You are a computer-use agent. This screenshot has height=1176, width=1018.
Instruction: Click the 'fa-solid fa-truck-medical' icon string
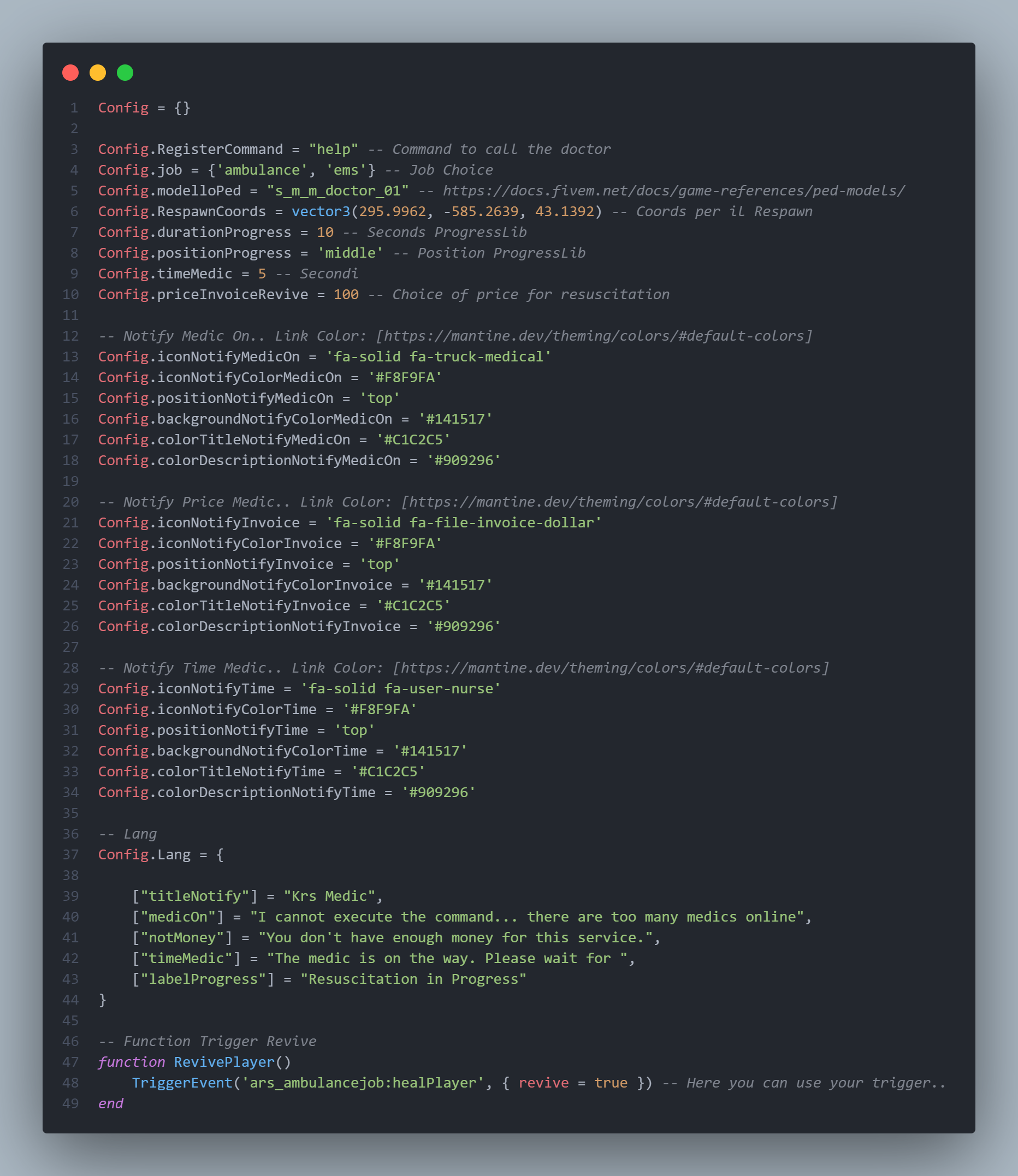click(438, 357)
